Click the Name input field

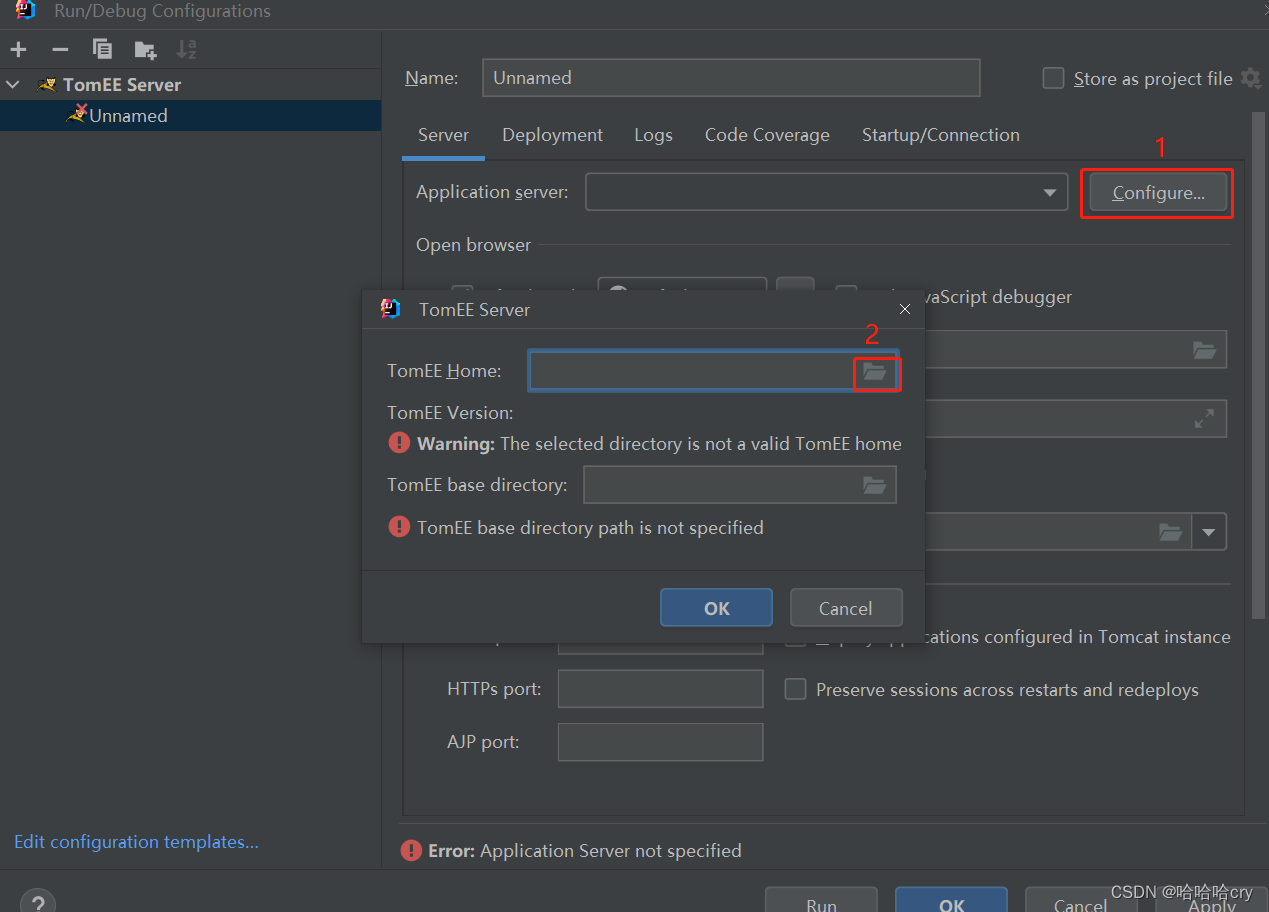pos(731,78)
